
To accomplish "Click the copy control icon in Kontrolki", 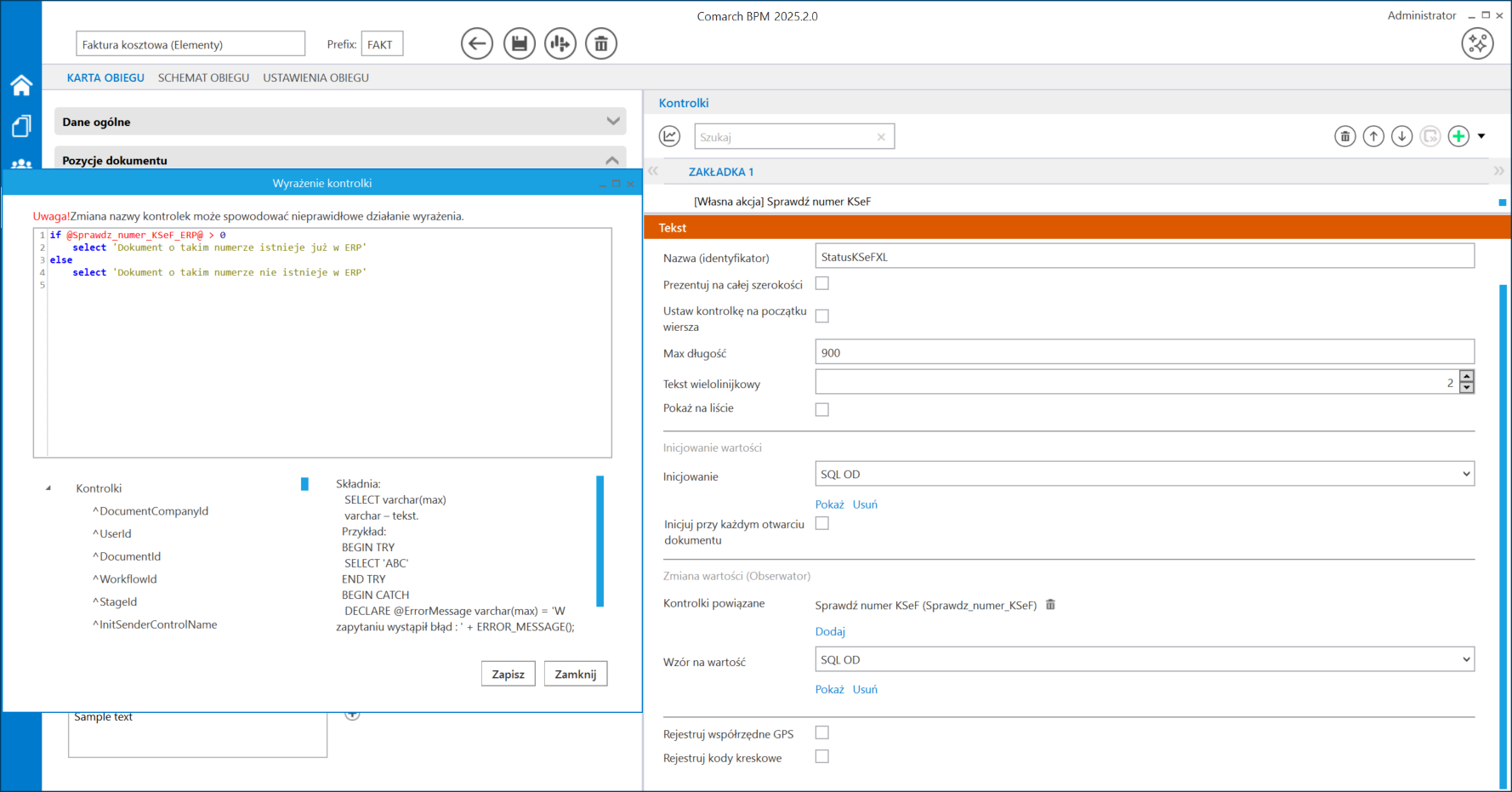I will [x=1430, y=136].
